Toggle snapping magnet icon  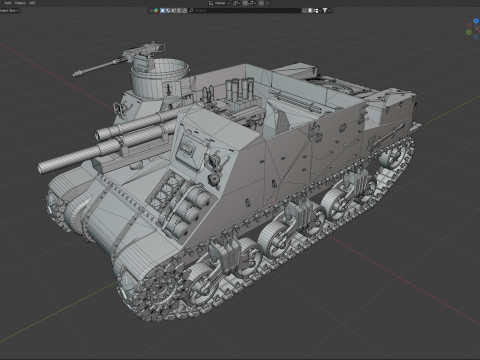[x=245, y=3]
